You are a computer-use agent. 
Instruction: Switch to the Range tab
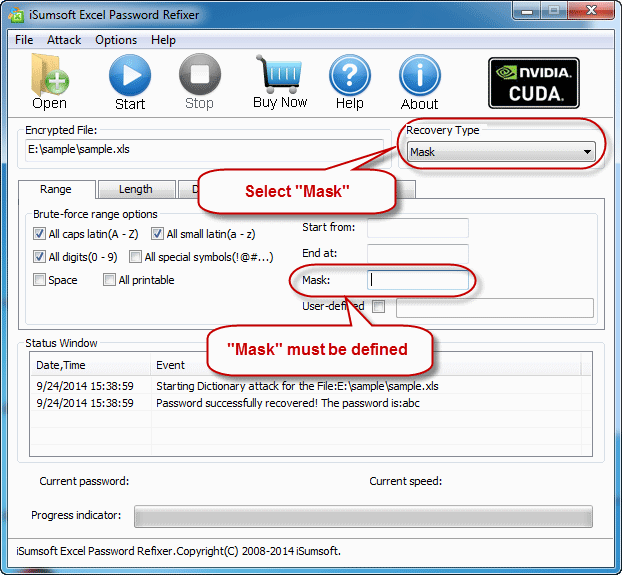pyautogui.click(x=56, y=189)
